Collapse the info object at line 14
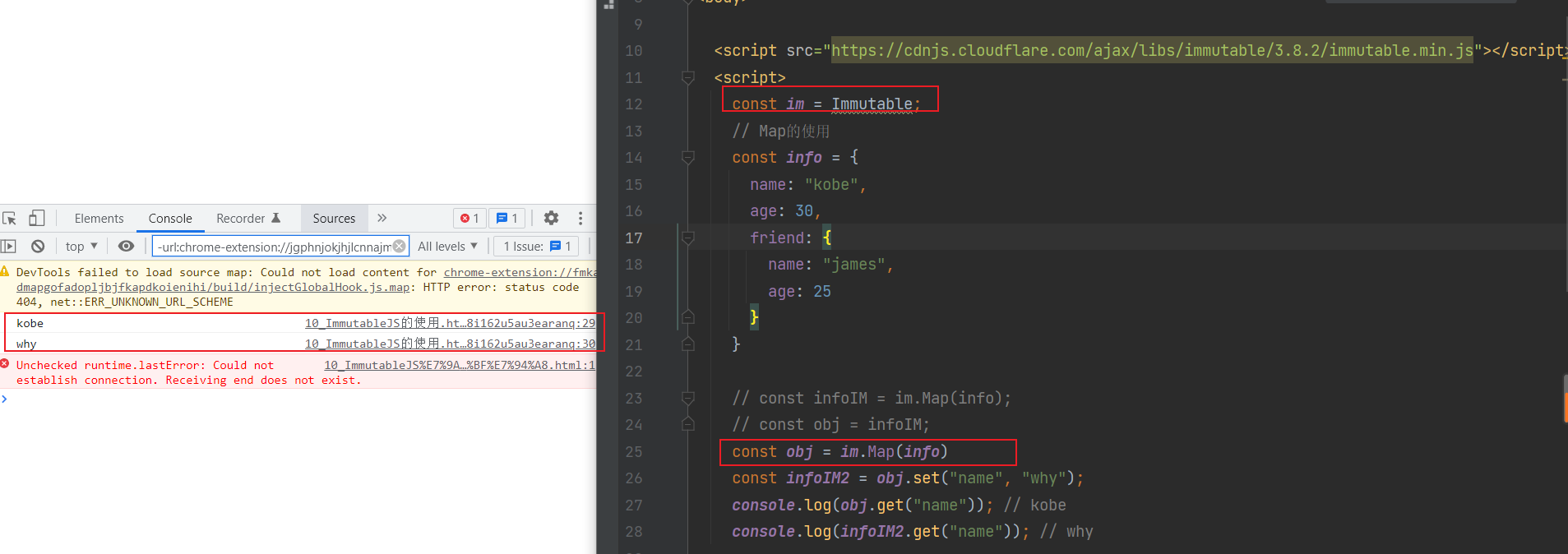The image size is (1568, 554). coord(688,157)
